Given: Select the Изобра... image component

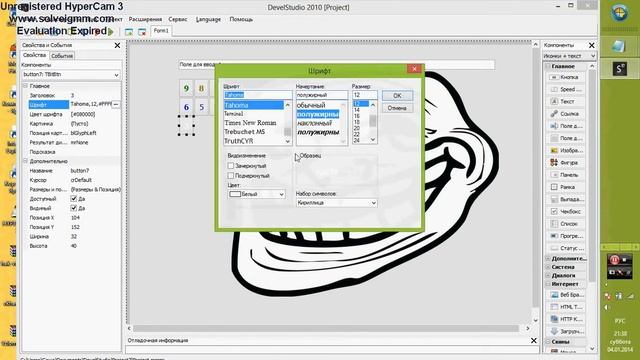Looking at the screenshot, I should click(x=565, y=151).
